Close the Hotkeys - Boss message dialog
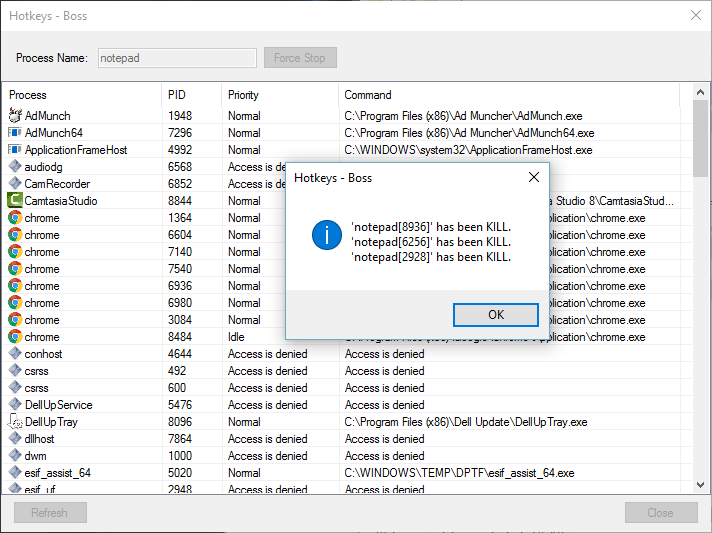This screenshot has height=533, width=712. 534,177
